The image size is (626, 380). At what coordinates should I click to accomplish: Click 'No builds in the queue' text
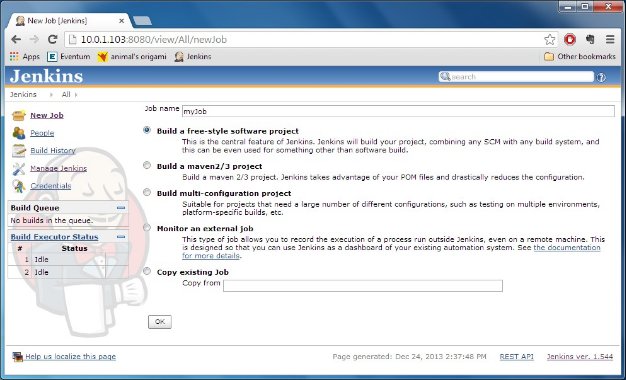point(52,220)
